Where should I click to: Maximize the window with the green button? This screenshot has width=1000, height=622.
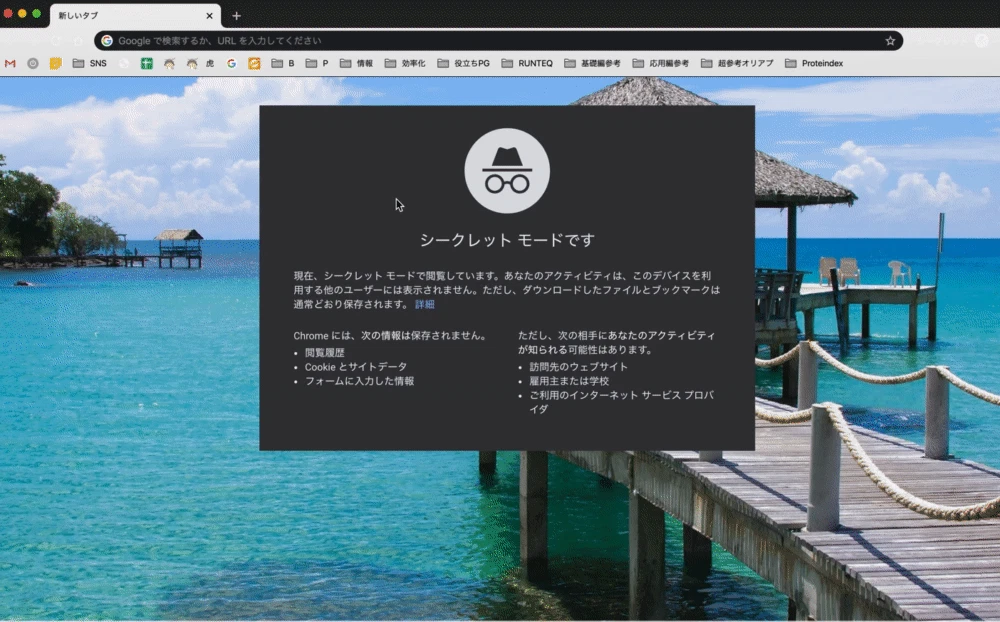[36, 13]
